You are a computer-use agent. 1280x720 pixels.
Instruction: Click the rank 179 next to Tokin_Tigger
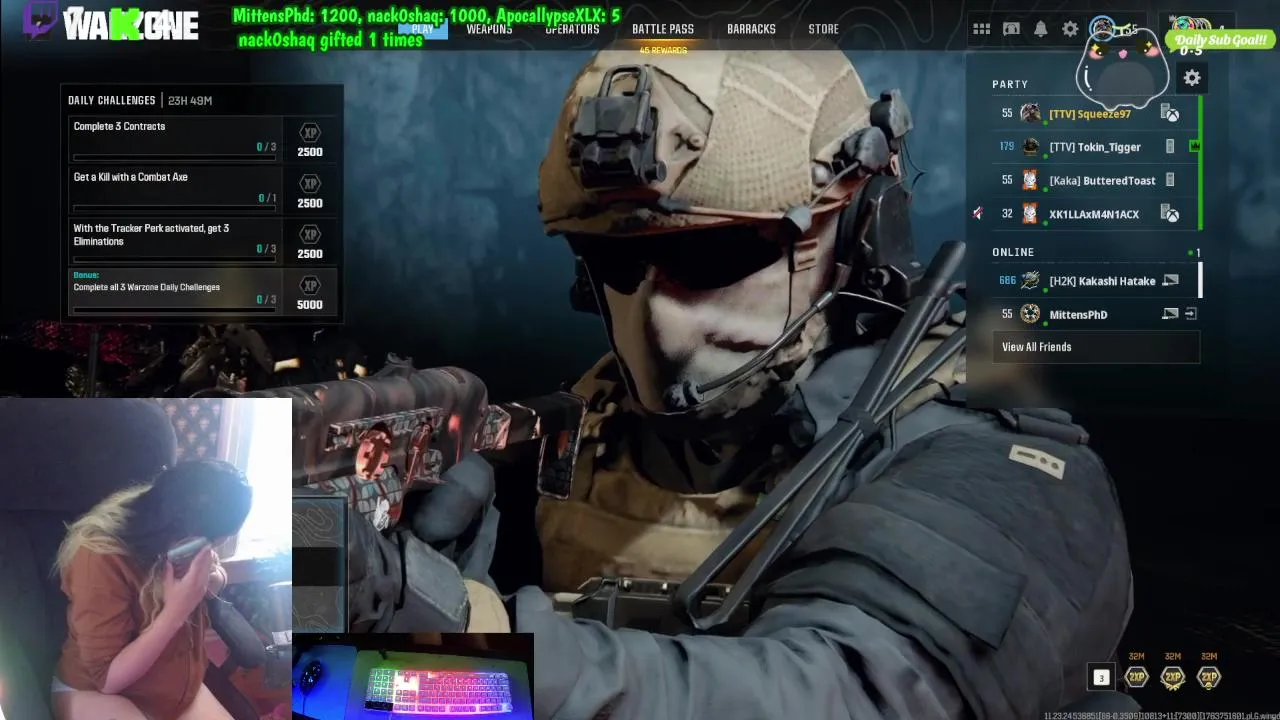click(x=1006, y=146)
